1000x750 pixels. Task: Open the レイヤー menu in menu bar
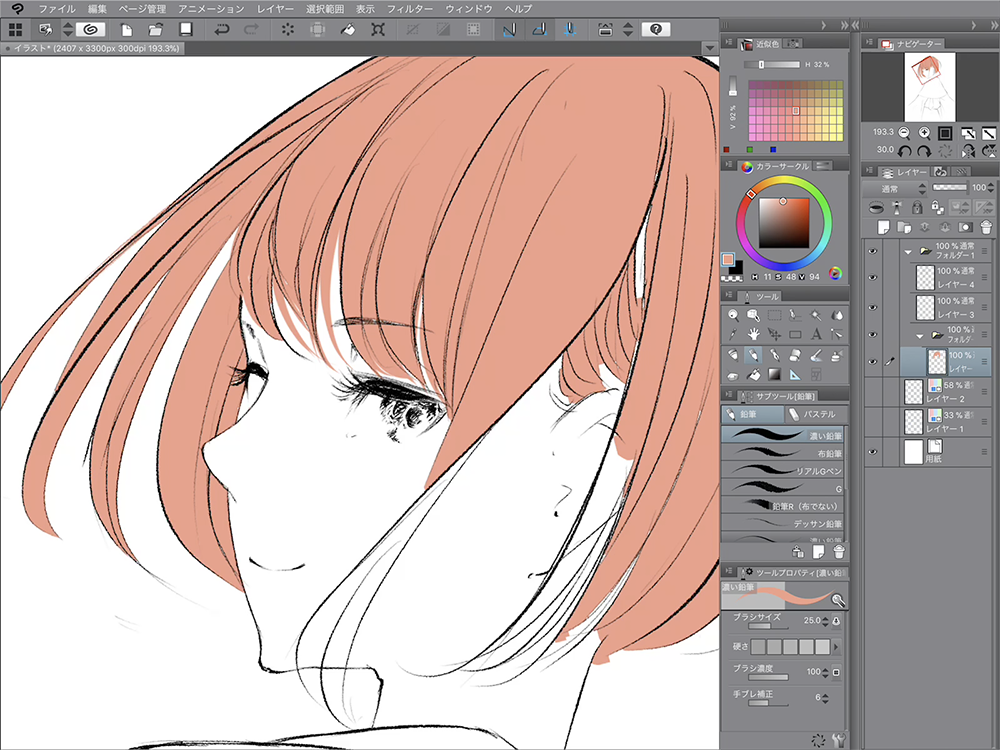tap(276, 9)
